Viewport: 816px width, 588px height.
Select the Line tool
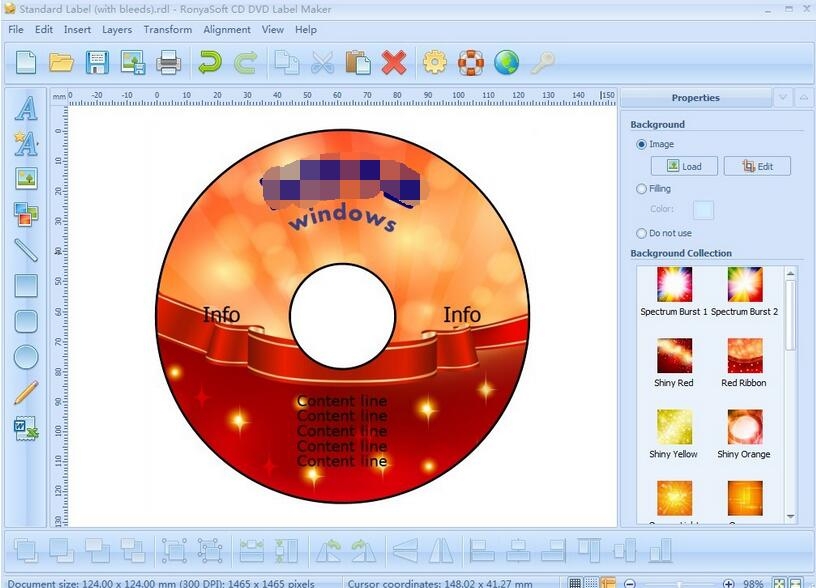click(26, 250)
